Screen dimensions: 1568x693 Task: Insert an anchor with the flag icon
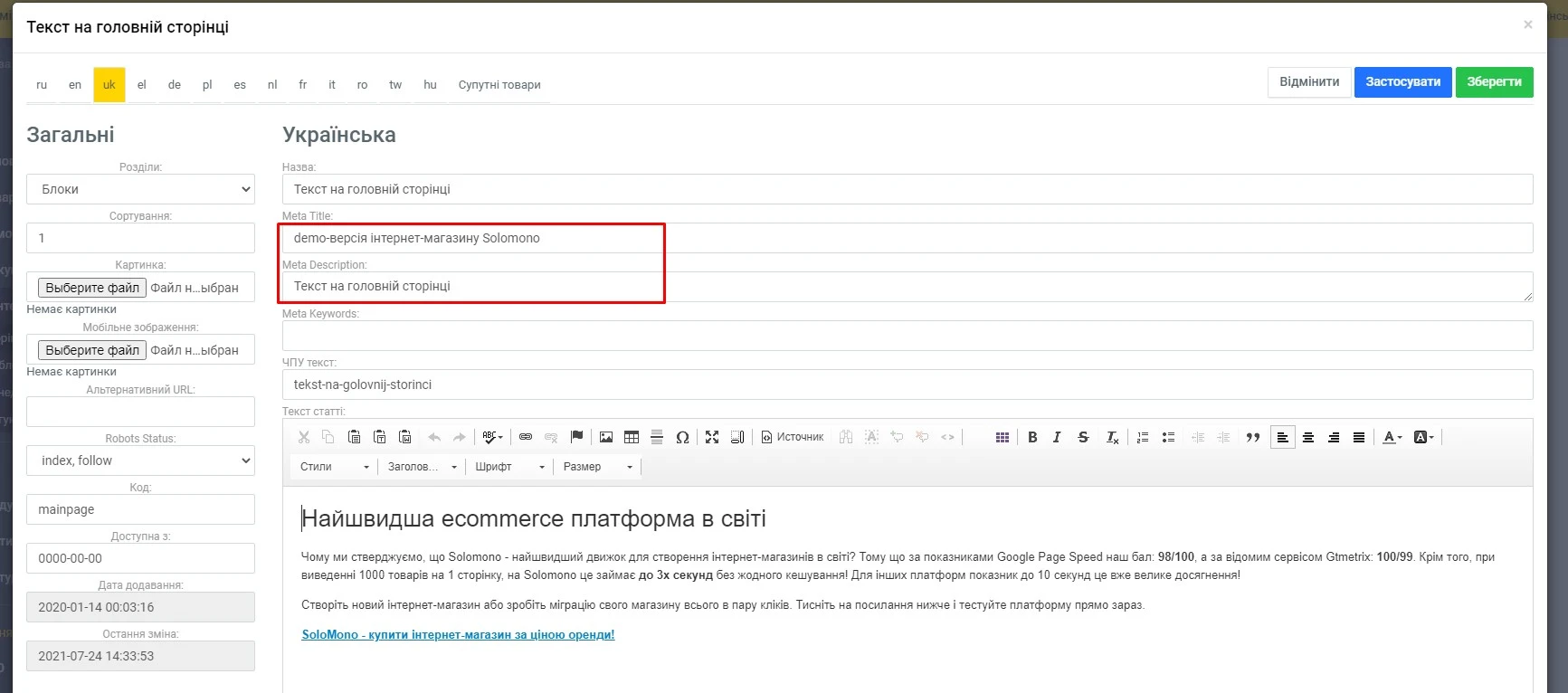pos(576,437)
